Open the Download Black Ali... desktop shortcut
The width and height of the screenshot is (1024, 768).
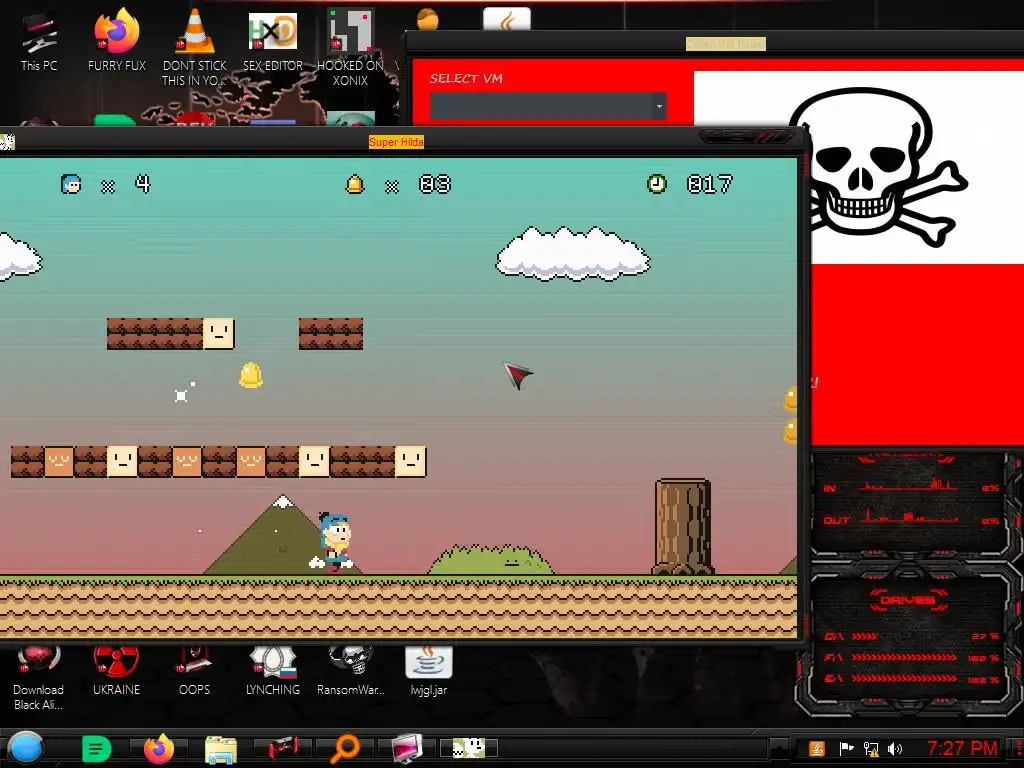point(39,678)
